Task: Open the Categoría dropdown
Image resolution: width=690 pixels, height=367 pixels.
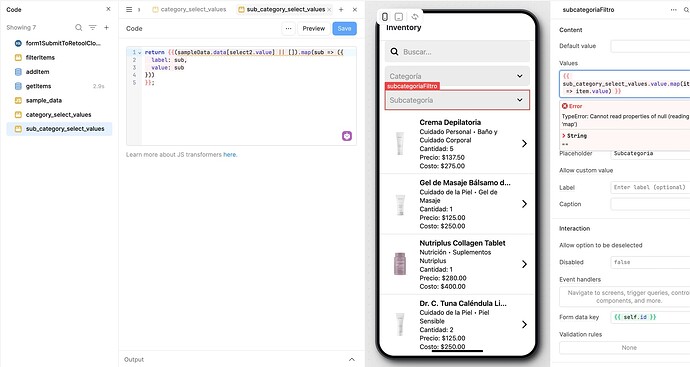Action: (457, 76)
